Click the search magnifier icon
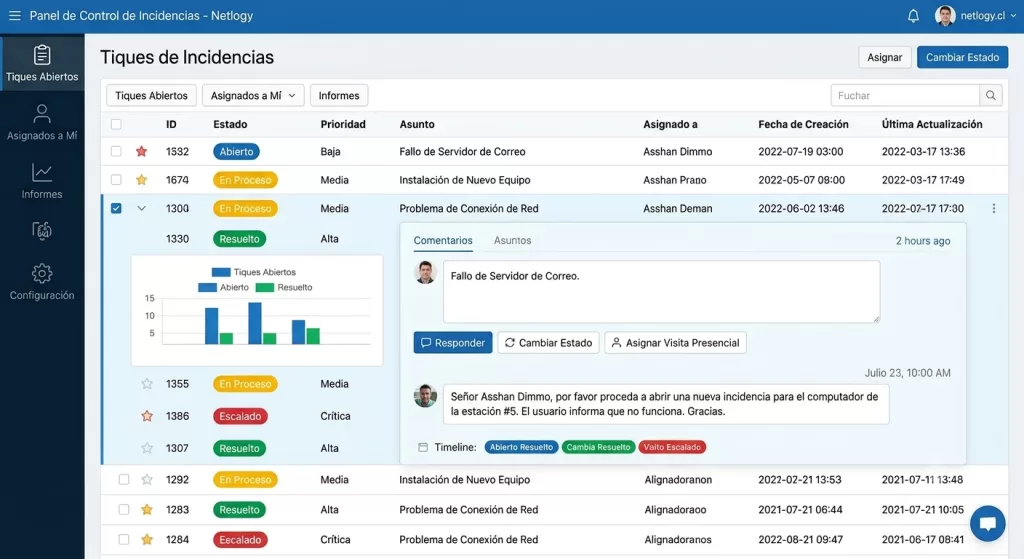The width and height of the screenshot is (1024, 559). coord(991,95)
